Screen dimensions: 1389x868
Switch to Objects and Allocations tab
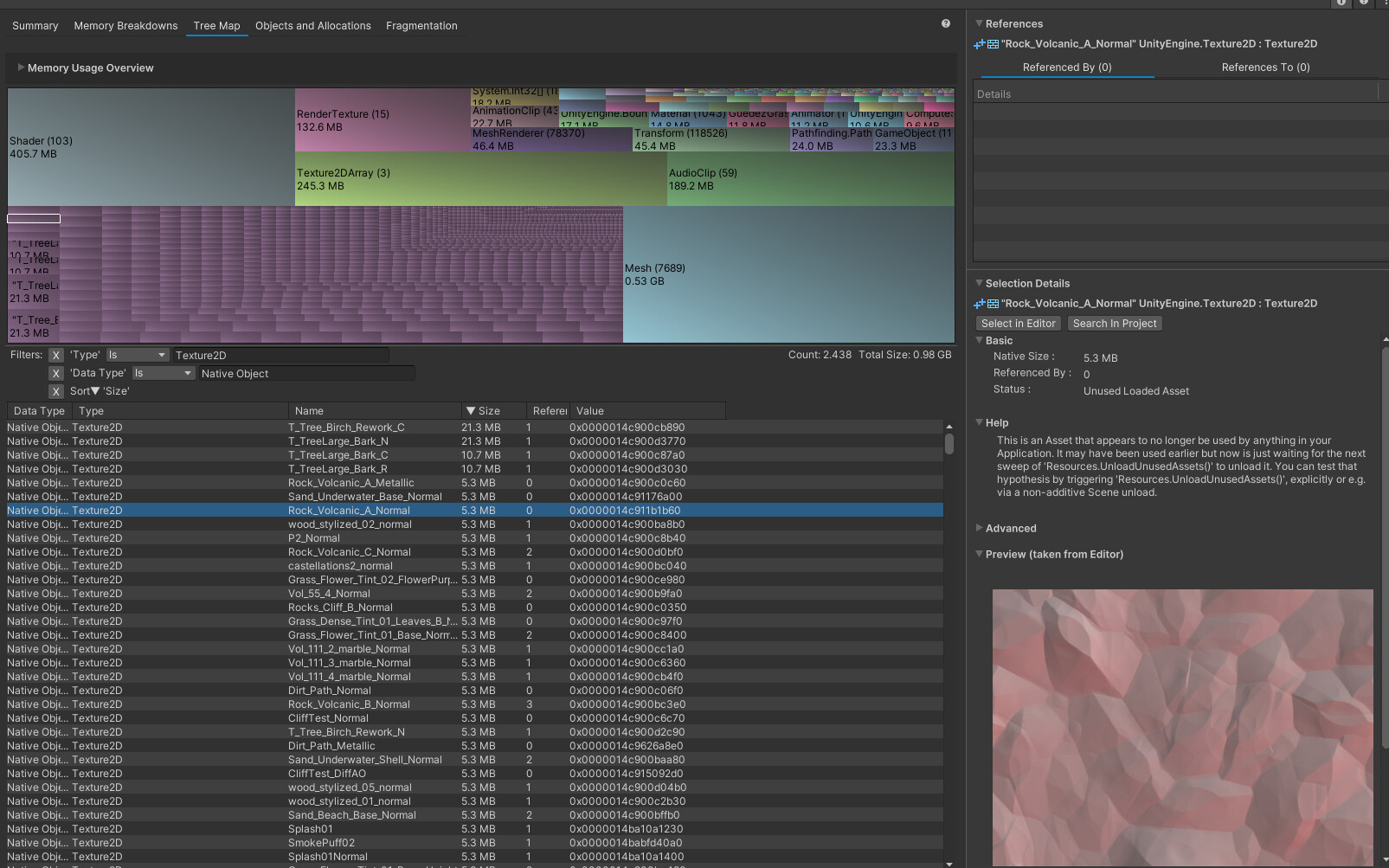pyautogui.click(x=312, y=26)
